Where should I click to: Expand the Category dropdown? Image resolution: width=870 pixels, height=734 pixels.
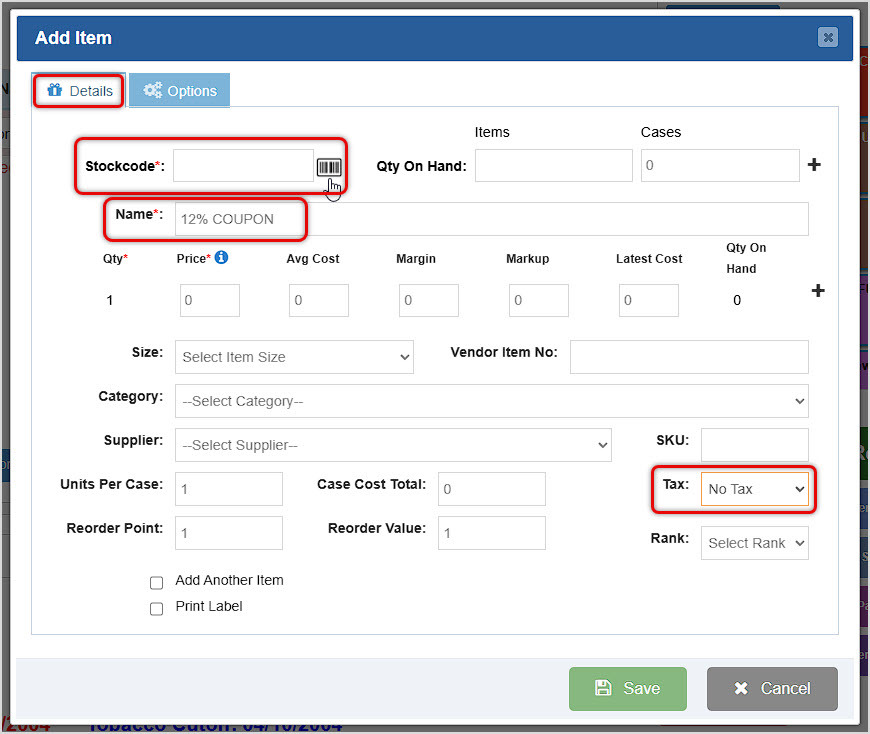pos(490,401)
